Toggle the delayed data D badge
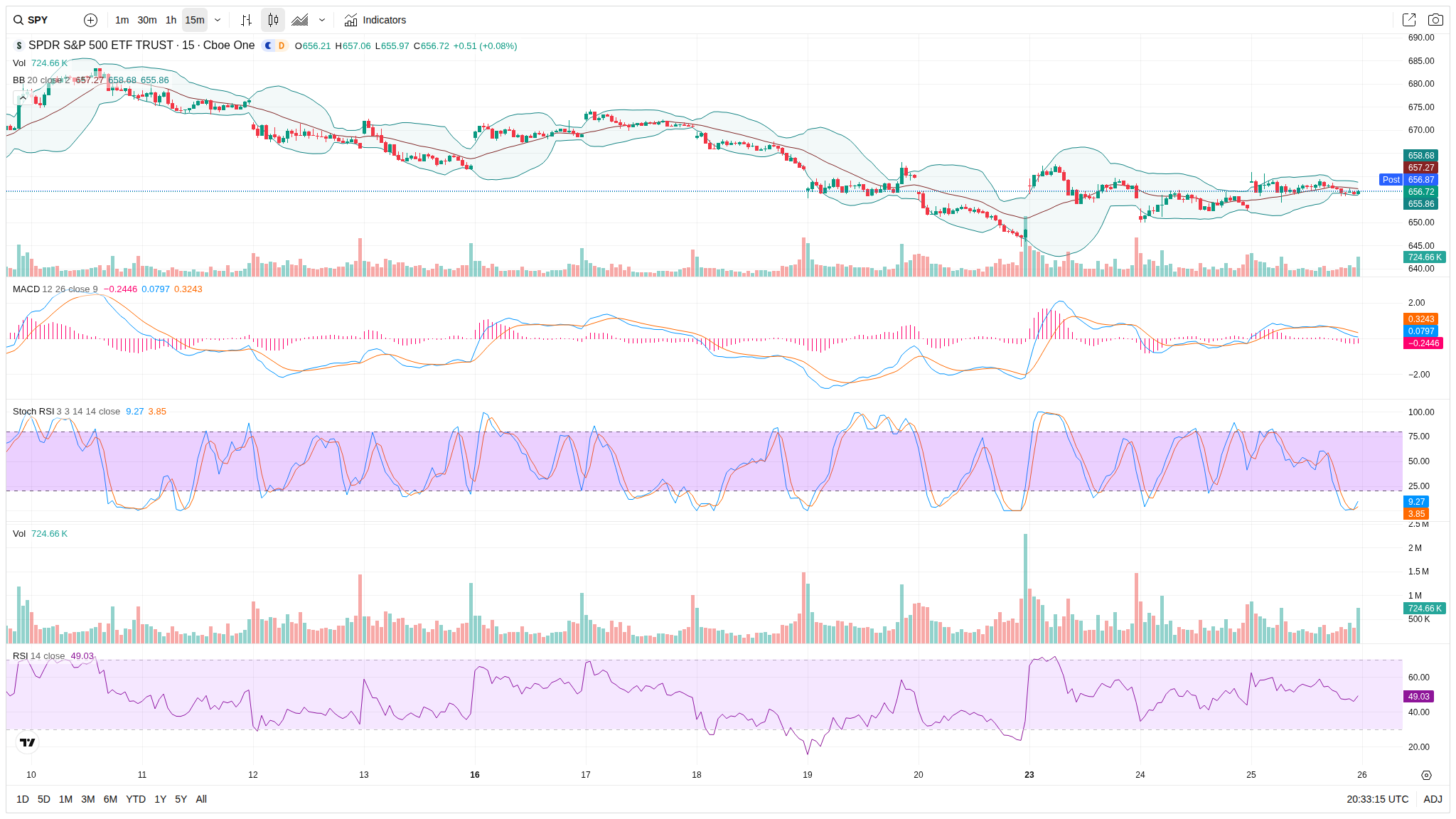Screen dimensions: 1456x819 pos(282,45)
